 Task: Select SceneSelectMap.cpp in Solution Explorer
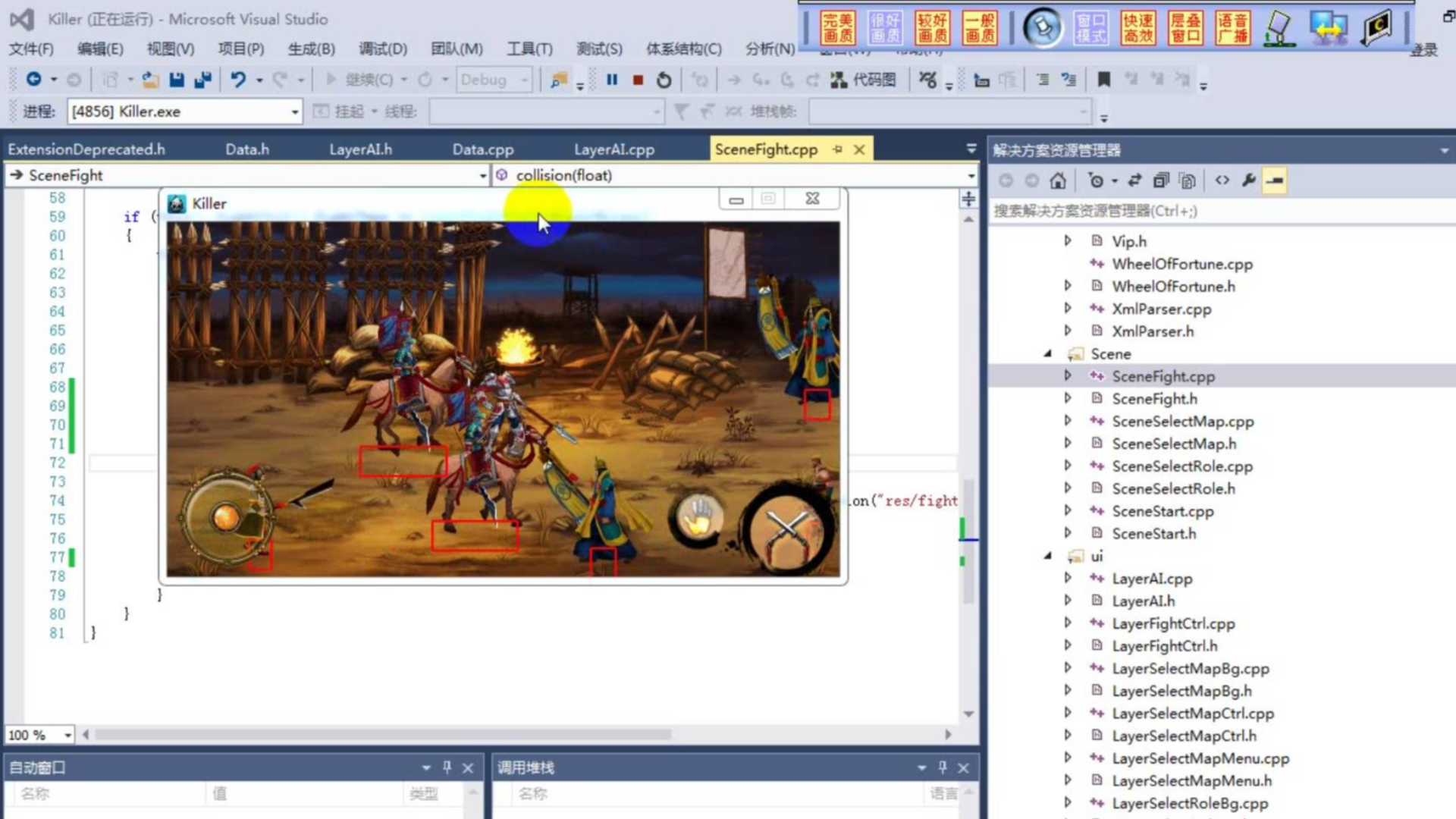click(1182, 421)
